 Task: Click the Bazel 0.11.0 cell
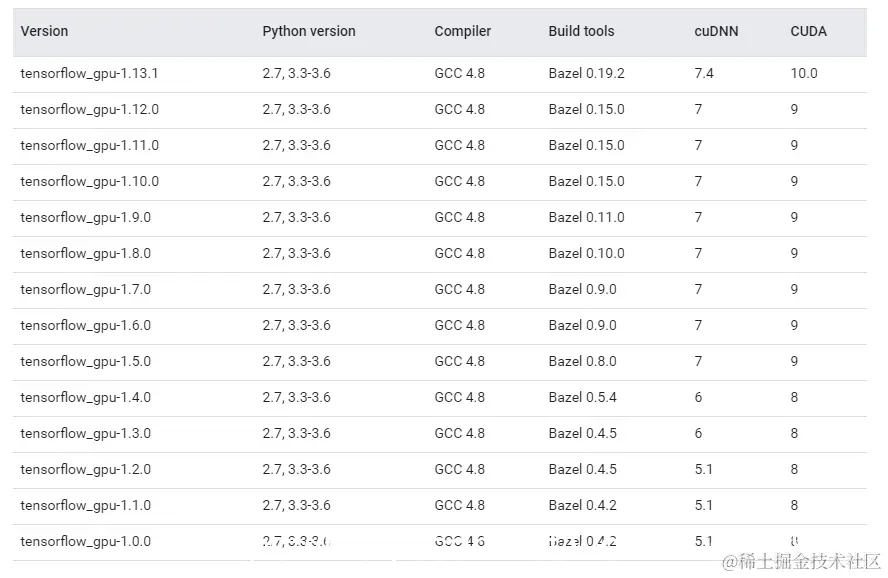tap(586, 217)
